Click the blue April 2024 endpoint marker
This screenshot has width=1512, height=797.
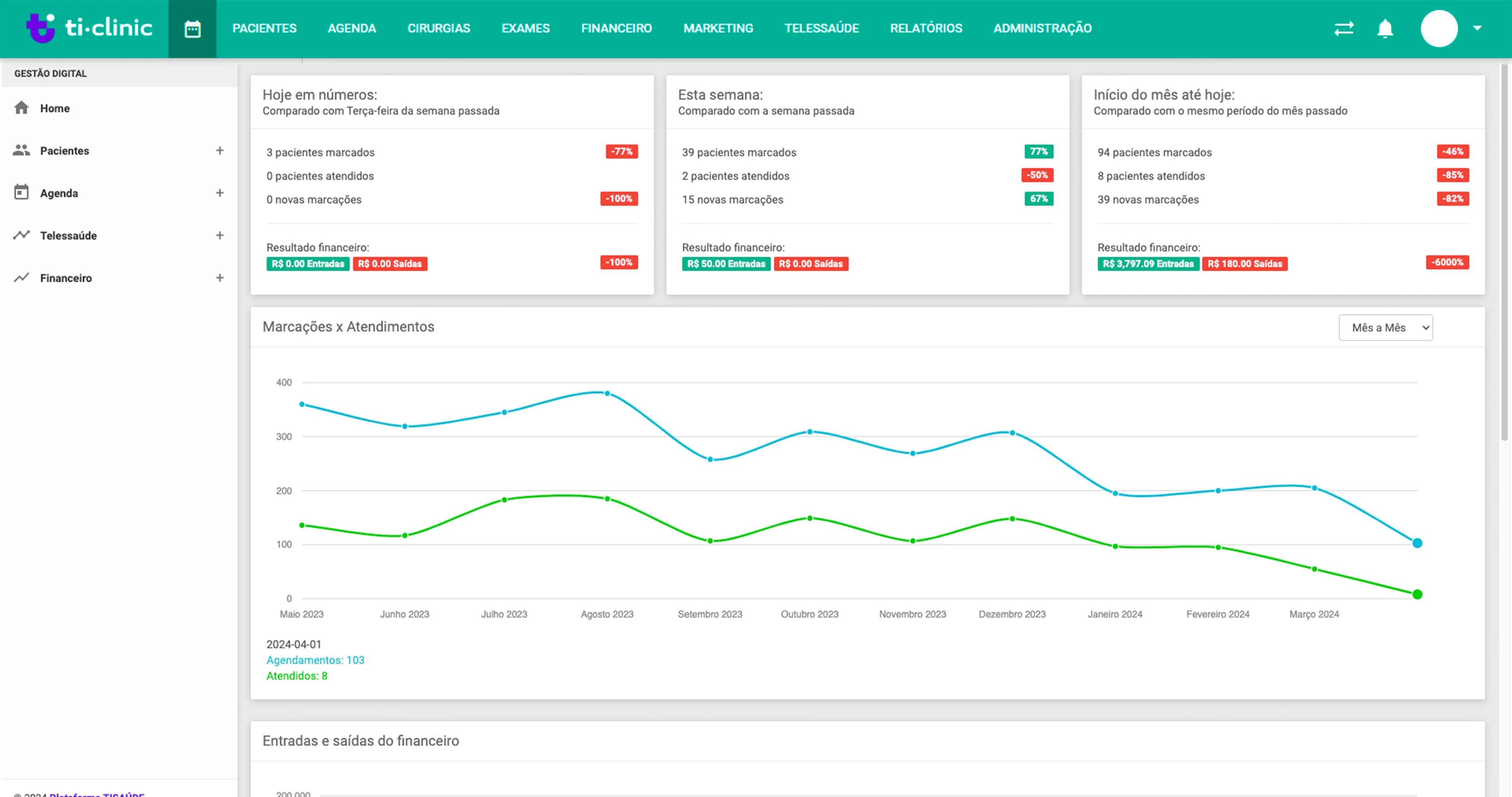(1417, 543)
